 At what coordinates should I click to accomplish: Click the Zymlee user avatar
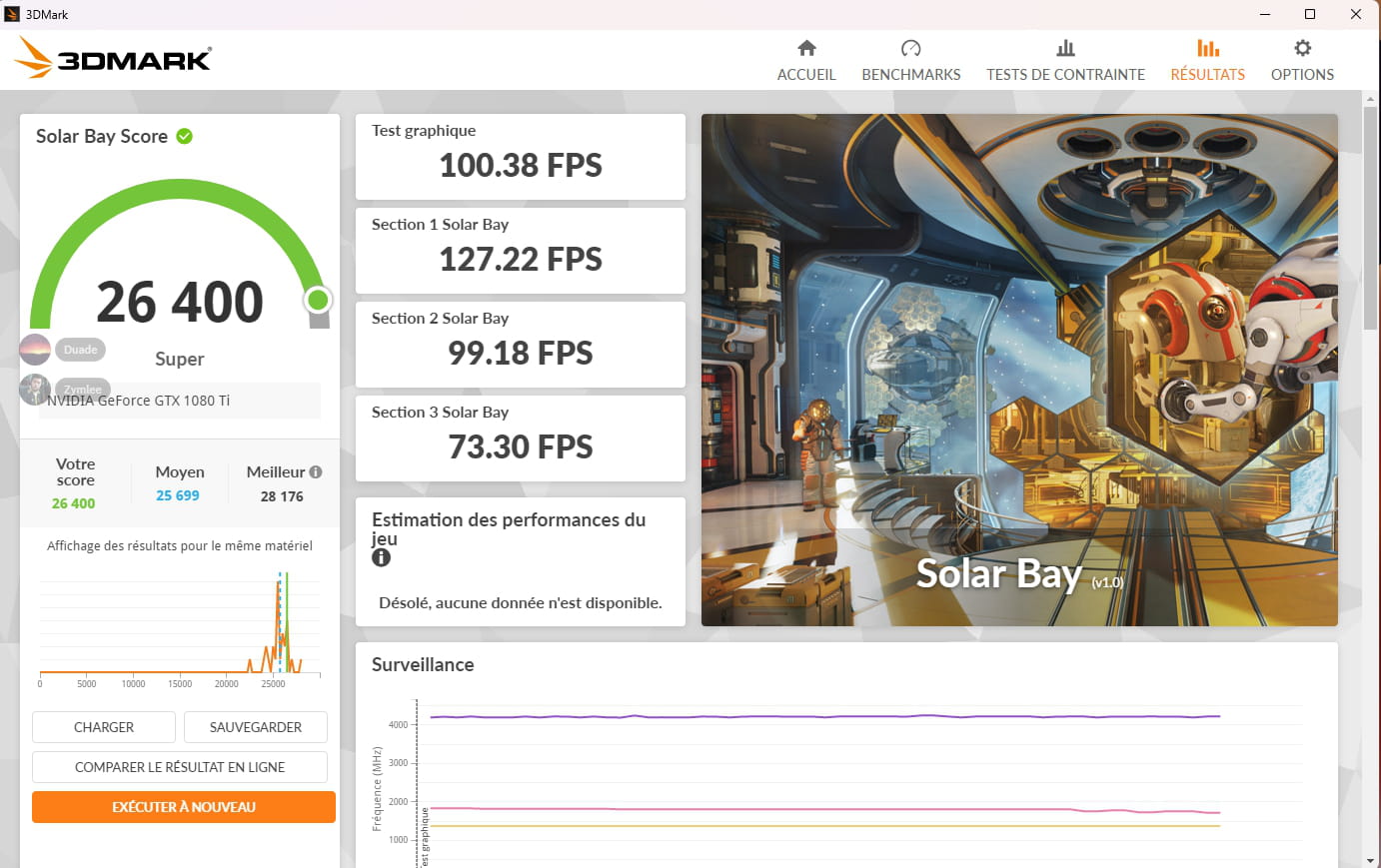pyautogui.click(x=35, y=389)
